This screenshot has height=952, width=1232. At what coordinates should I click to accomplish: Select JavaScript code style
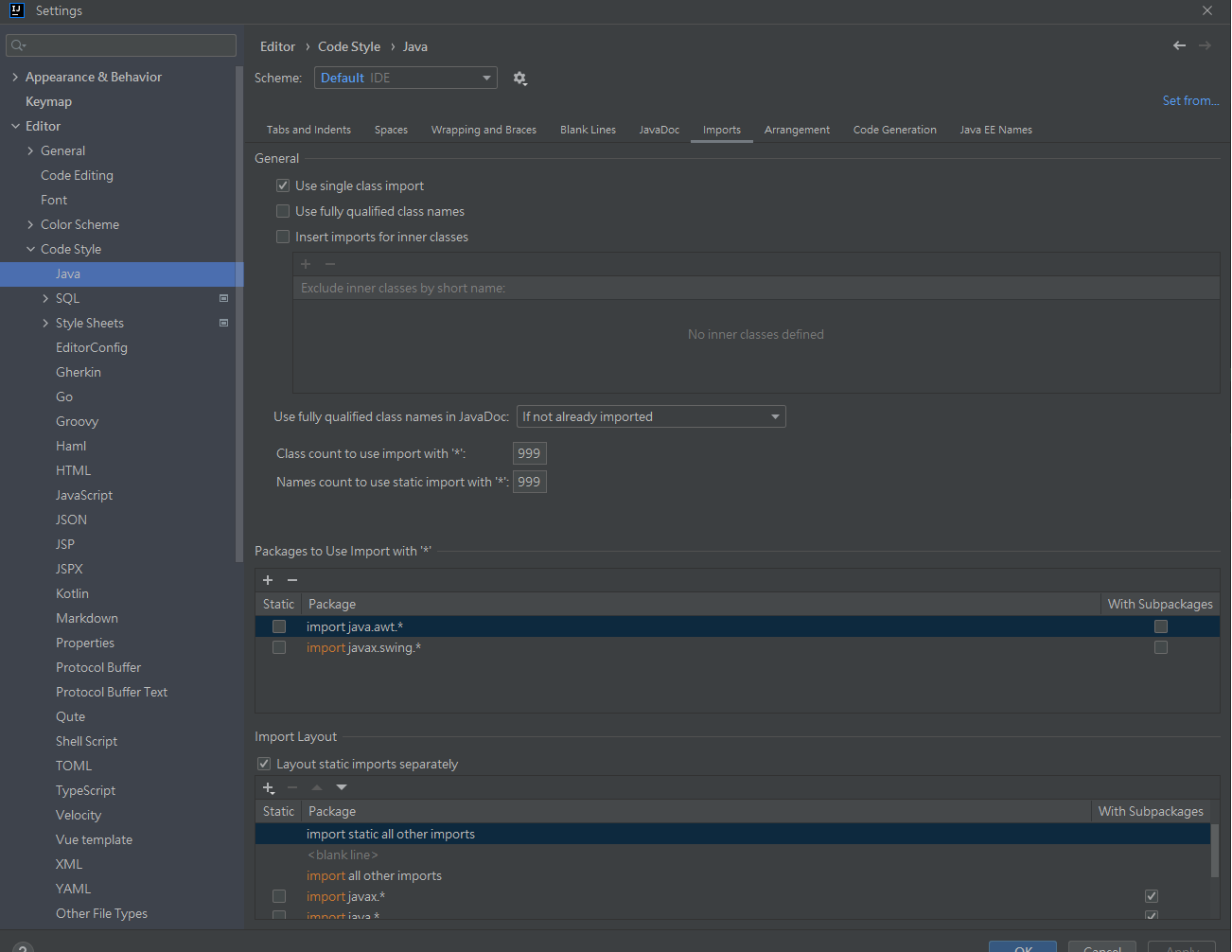pyautogui.click(x=84, y=495)
